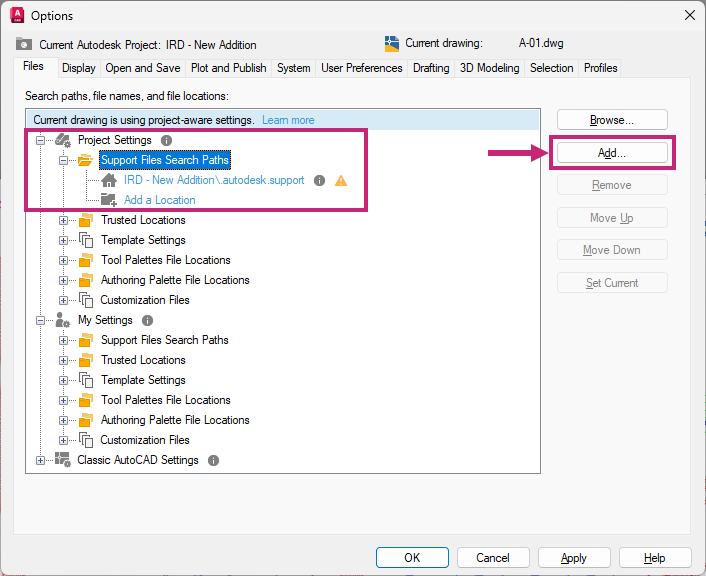Click the Current Autodesk Project folder icon
Screen dimensions: 706x576
click(24, 44)
